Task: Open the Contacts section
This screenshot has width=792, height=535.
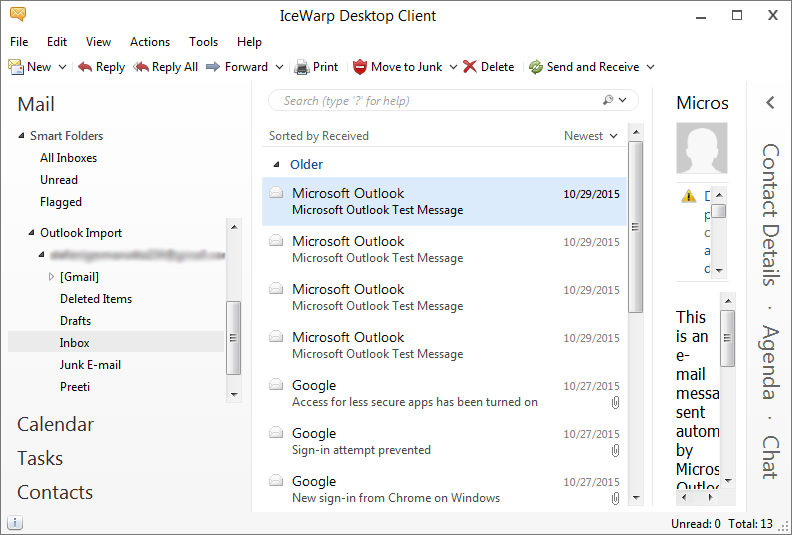Action: 55,492
